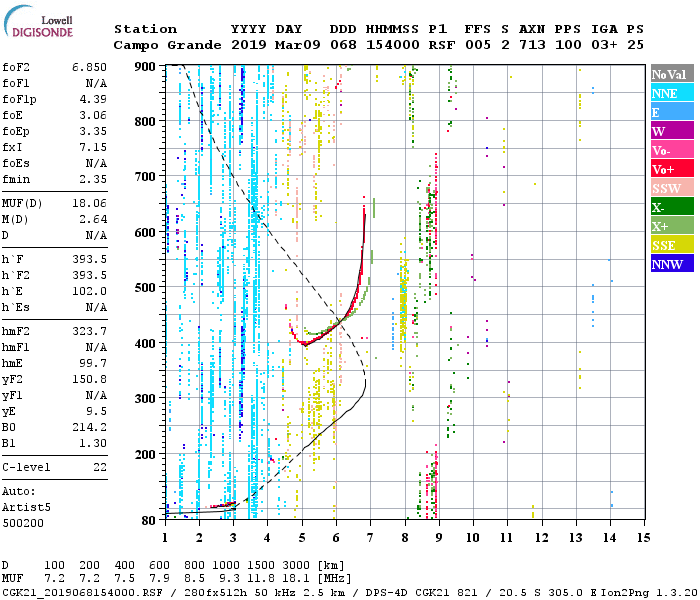Click the yE value 9.5
The image size is (700, 600).
[96, 412]
